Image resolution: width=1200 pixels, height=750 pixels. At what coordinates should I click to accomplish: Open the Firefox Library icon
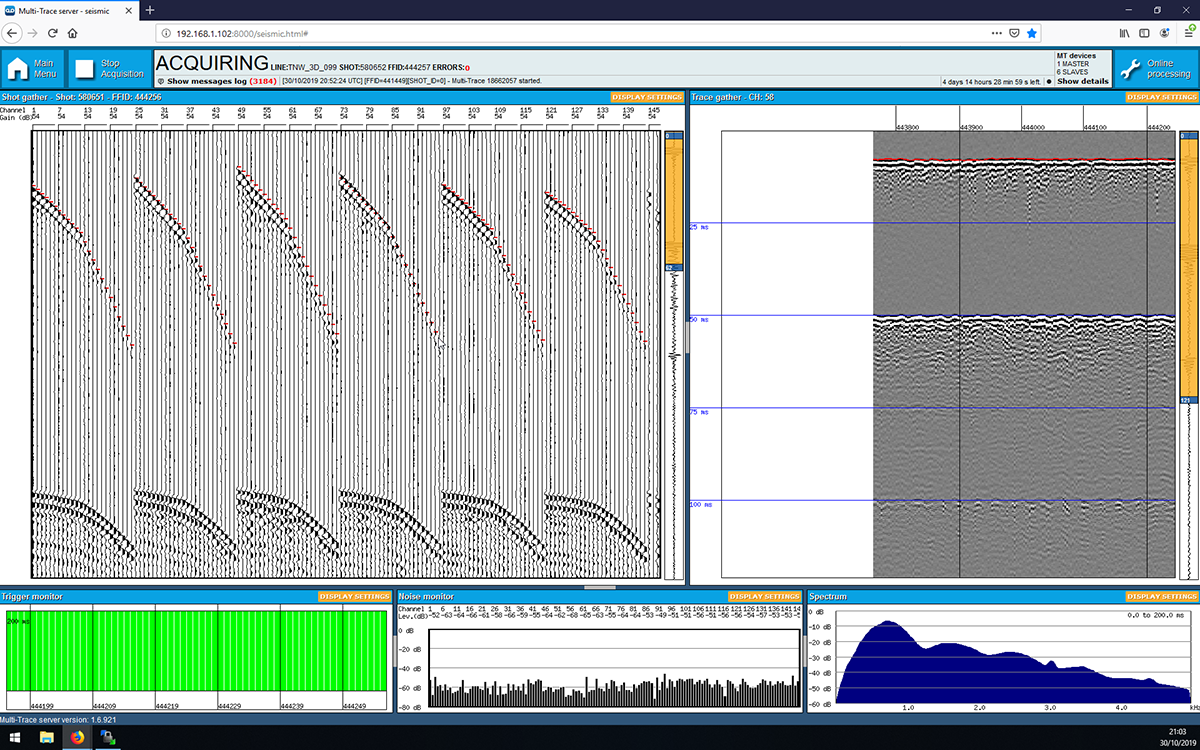point(1124,33)
